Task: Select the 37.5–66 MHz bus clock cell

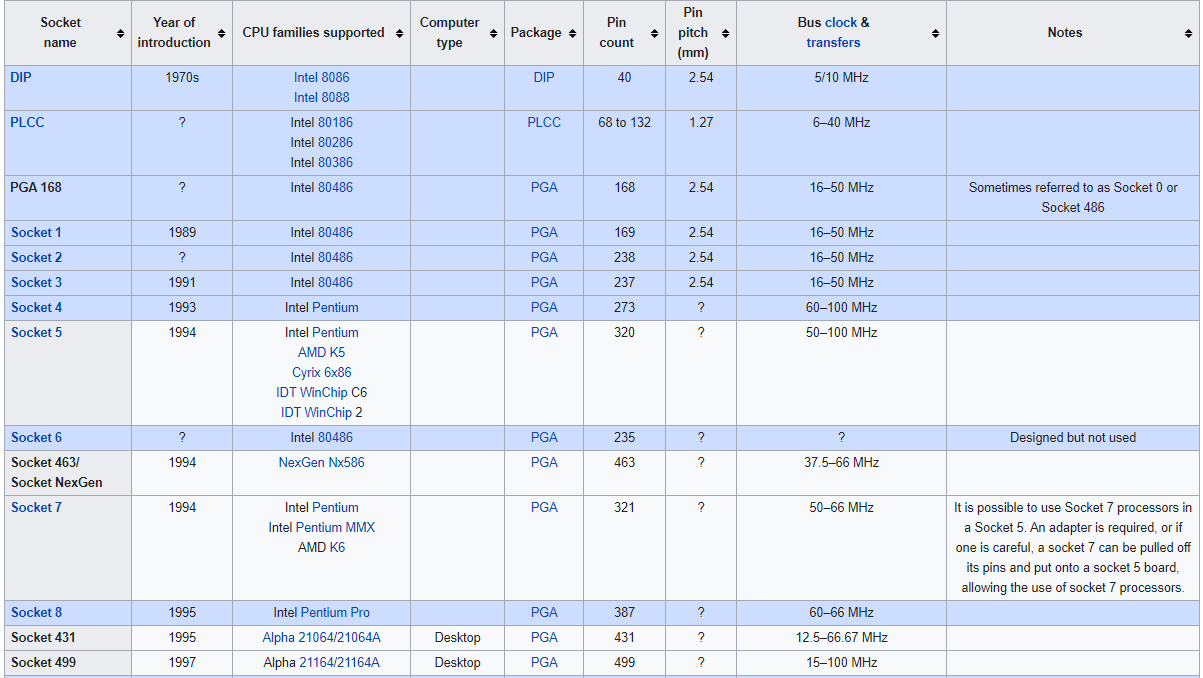Action: (842, 473)
